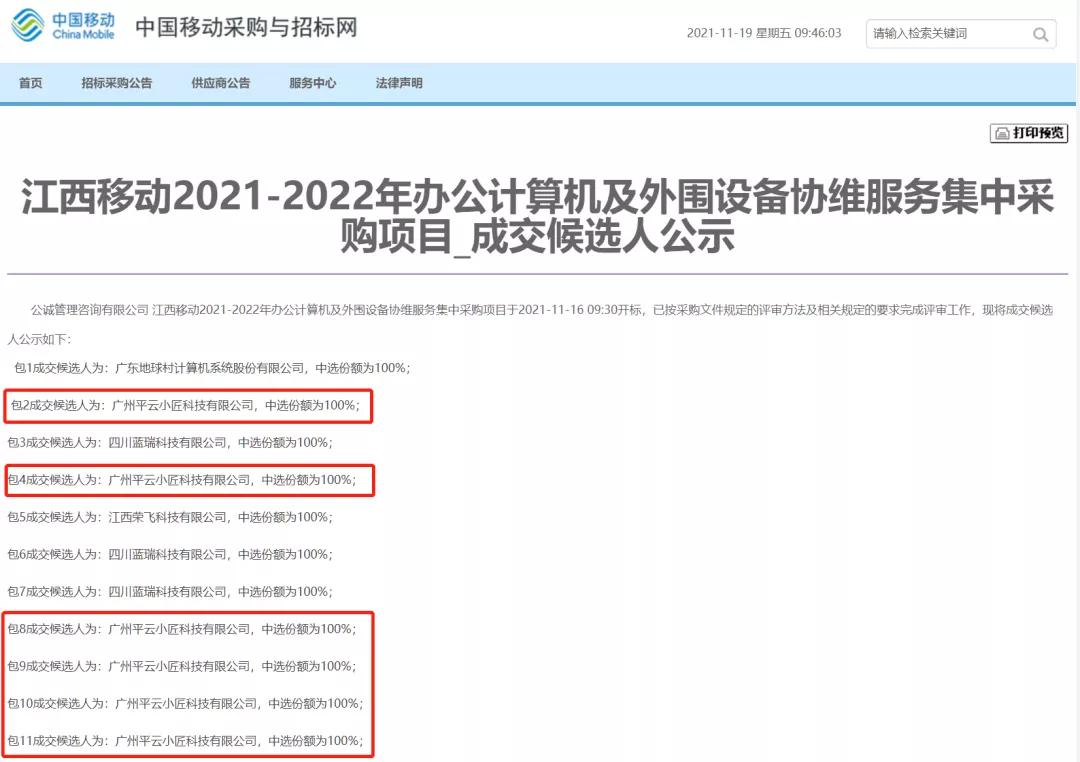The width and height of the screenshot is (1080, 762).
Task: Click the intro paragraph starting 公诚管理咨询有限公司
Action: [541, 310]
